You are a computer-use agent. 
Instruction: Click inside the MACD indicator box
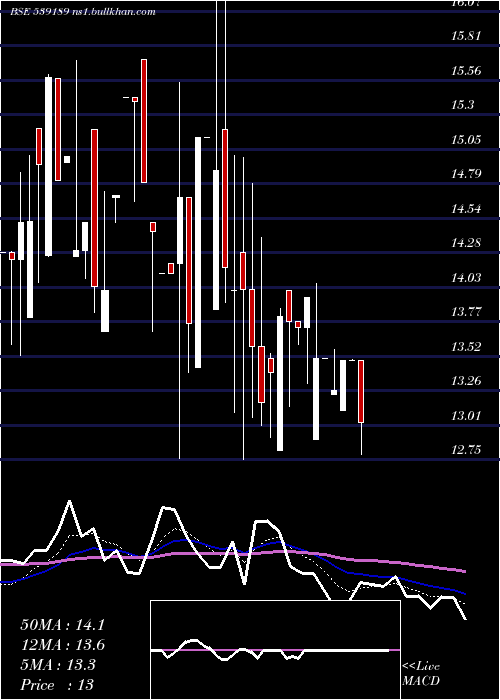[275, 650]
